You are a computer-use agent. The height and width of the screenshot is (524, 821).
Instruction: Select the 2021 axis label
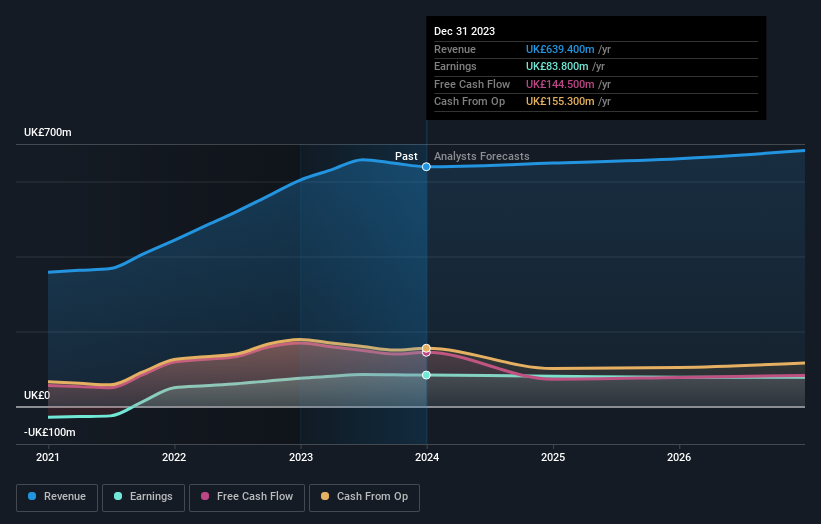point(48,457)
